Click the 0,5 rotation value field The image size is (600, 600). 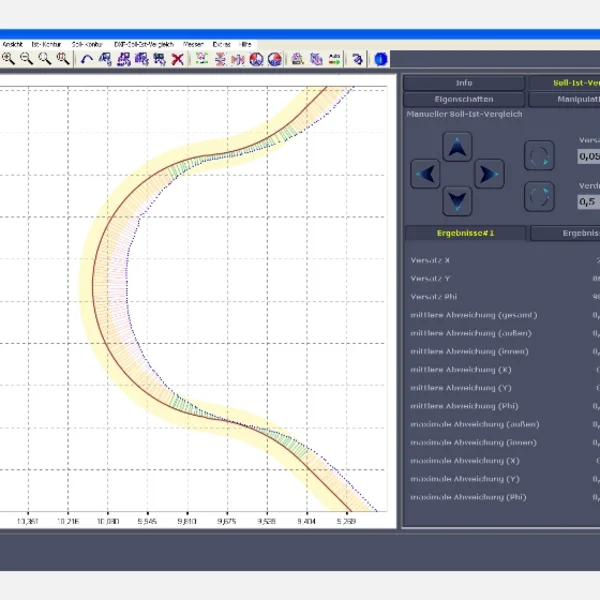[x=589, y=202]
